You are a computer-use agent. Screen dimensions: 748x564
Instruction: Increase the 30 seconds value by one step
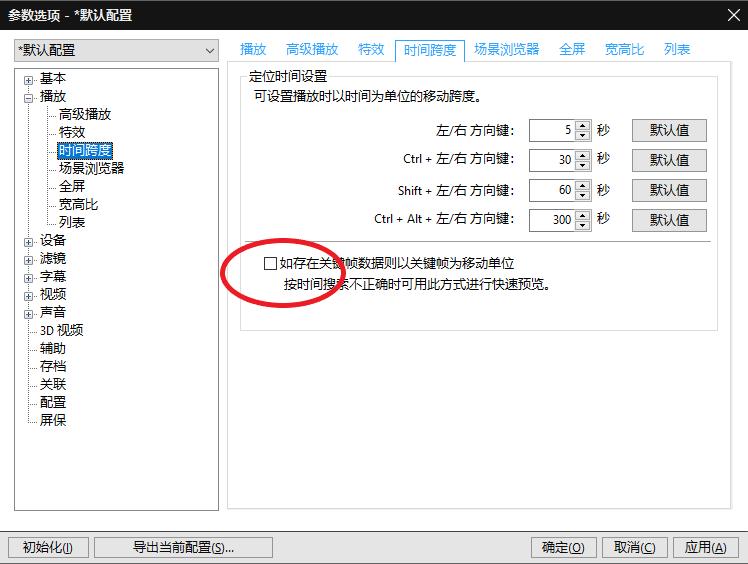pyautogui.click(x=582, y=155)
